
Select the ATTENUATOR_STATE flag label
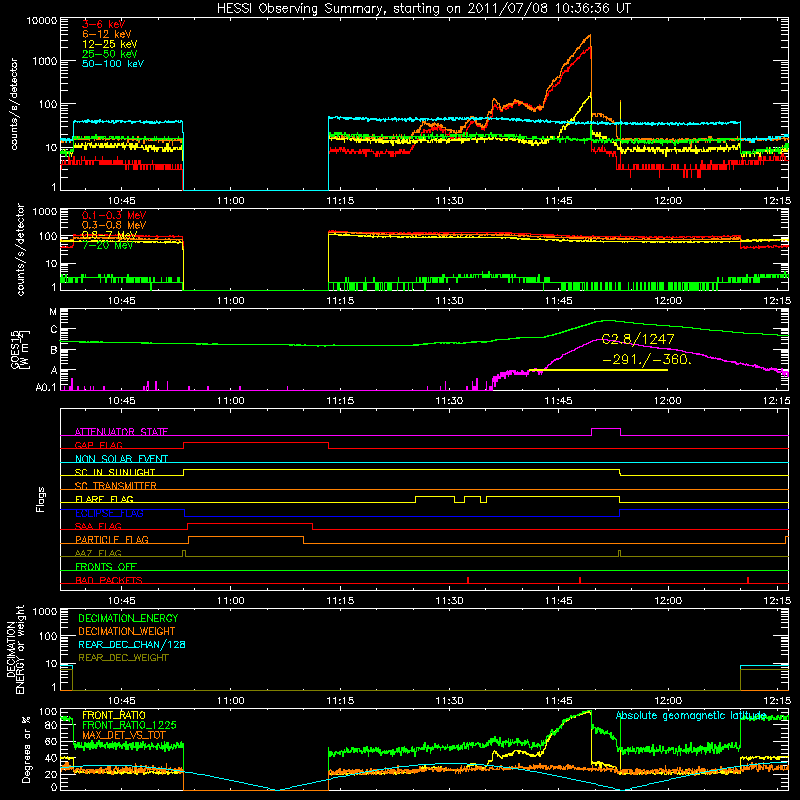[121, 432]
